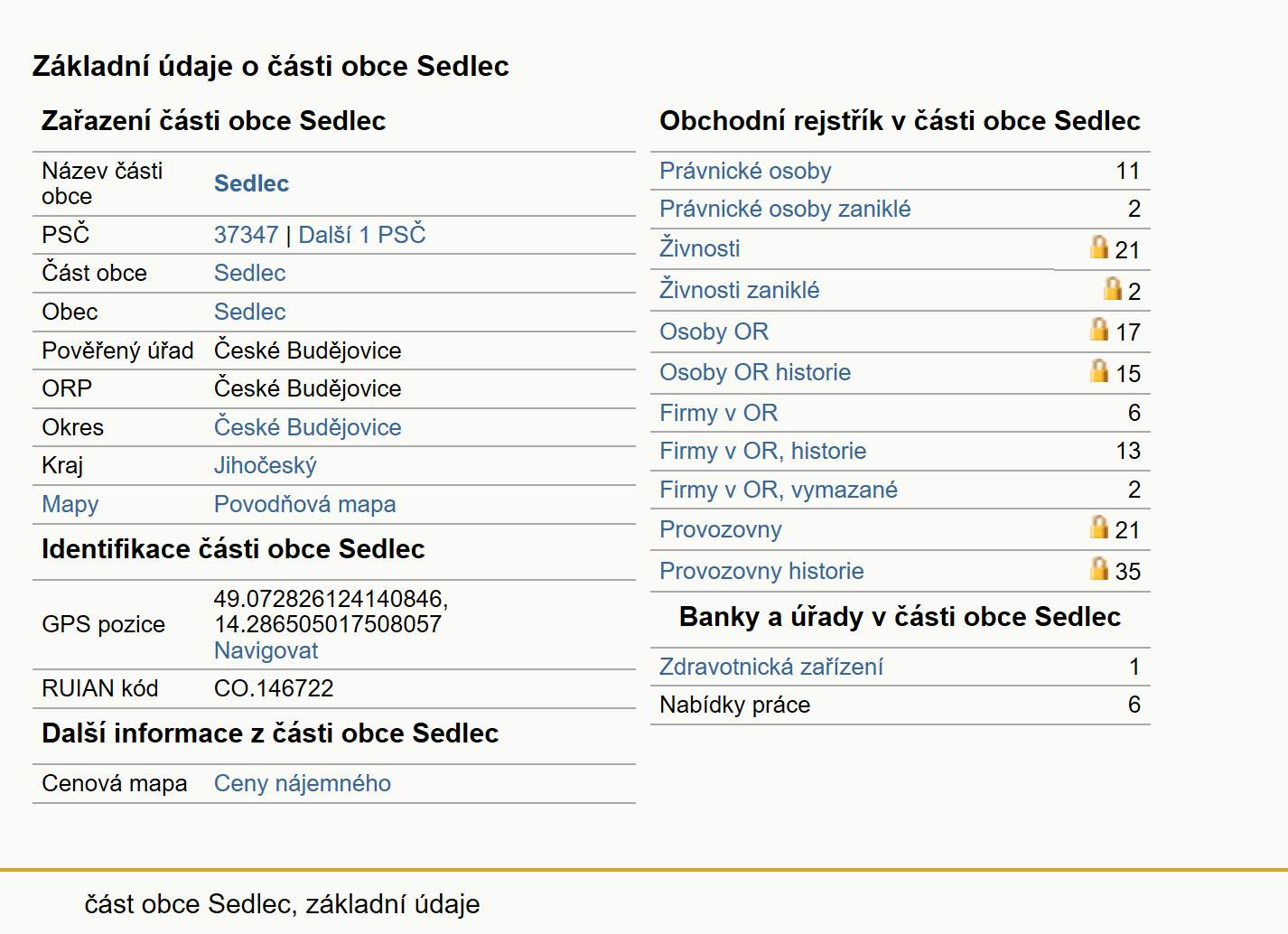1288x934 pixels.
Task: Select the bold Sedlec name link
Action: point(251,183)
